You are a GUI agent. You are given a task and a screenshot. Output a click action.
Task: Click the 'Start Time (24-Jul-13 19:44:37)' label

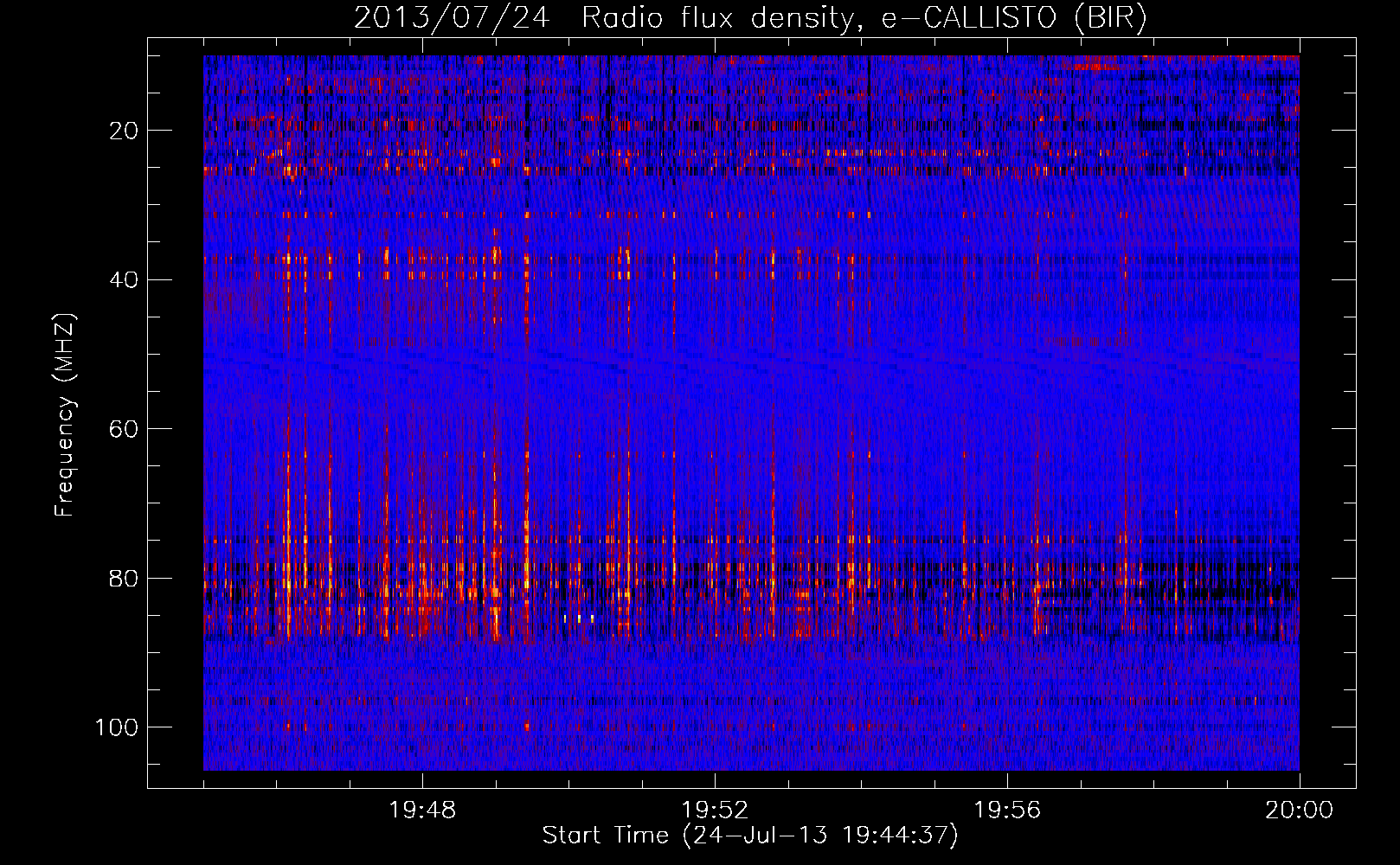[750, 836]
